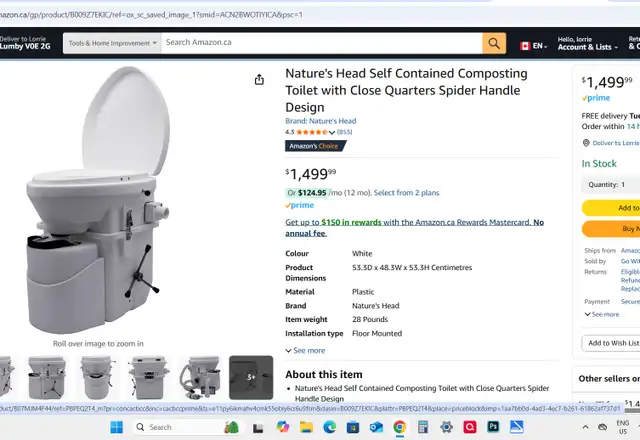Open Photoshop from the taskbar
Screen dimensions: 640x440
click(493, 427)
